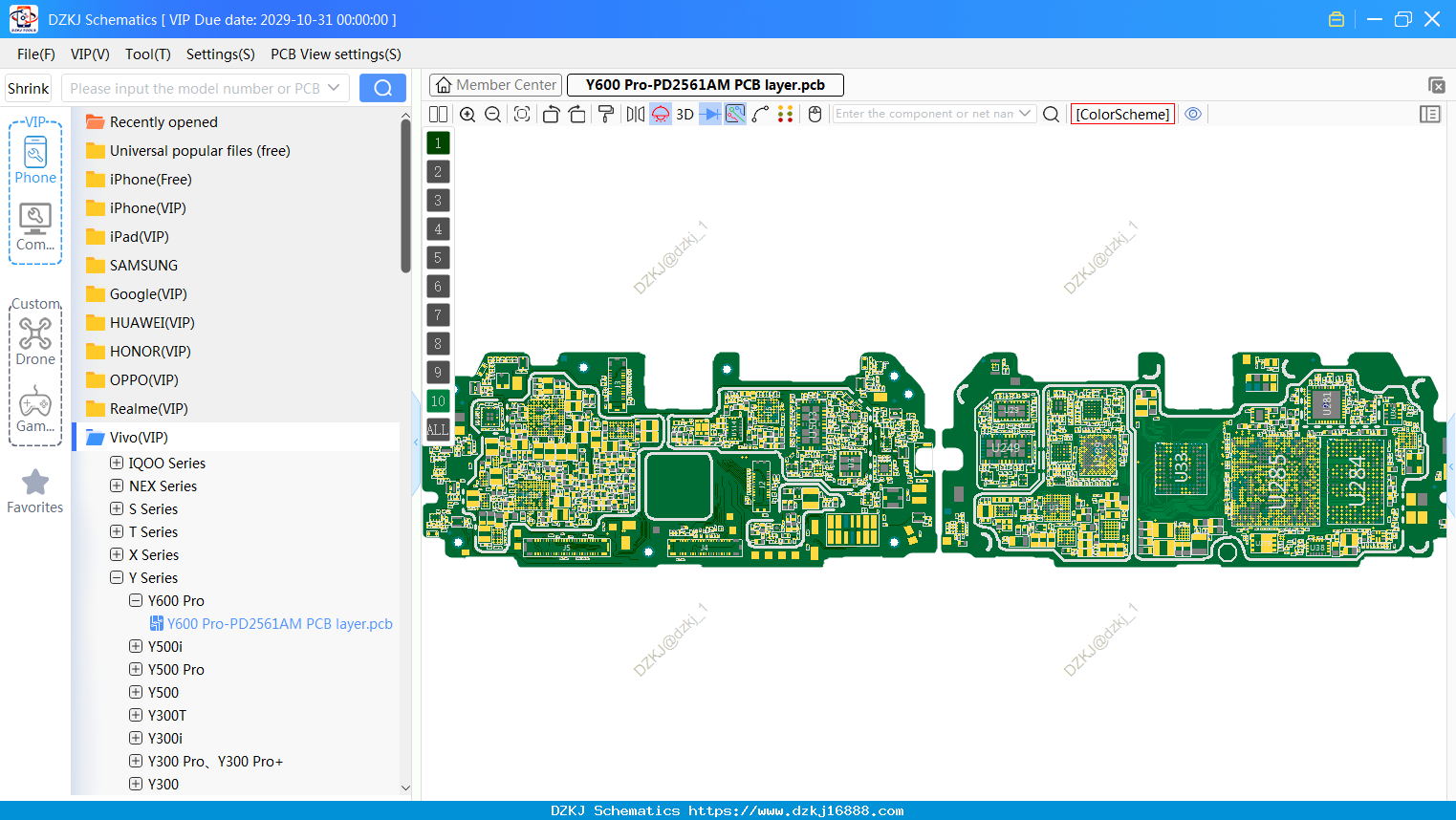
Task: Click the mouse settings icon
Action: tap(815, 114)
